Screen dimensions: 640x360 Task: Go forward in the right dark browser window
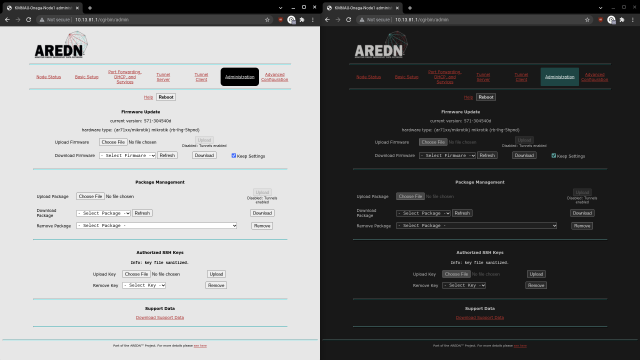[x=338, y=20]
